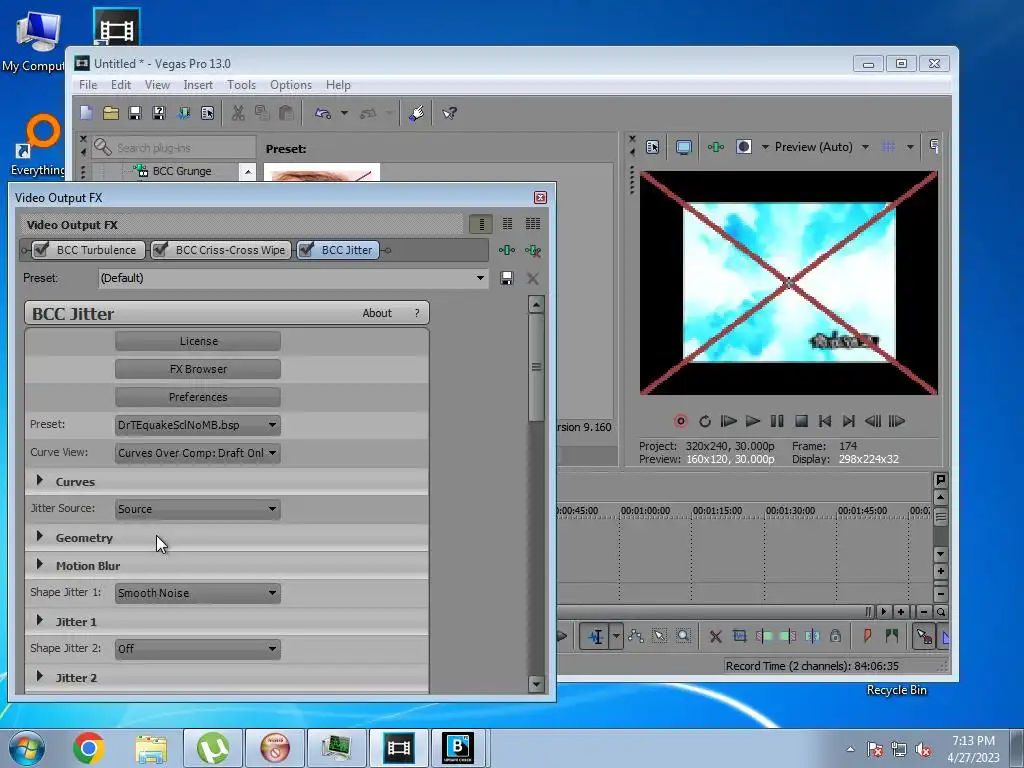Start recording with the red record button
Viewport: 1024px width, 768px height.
coord(680,421)
